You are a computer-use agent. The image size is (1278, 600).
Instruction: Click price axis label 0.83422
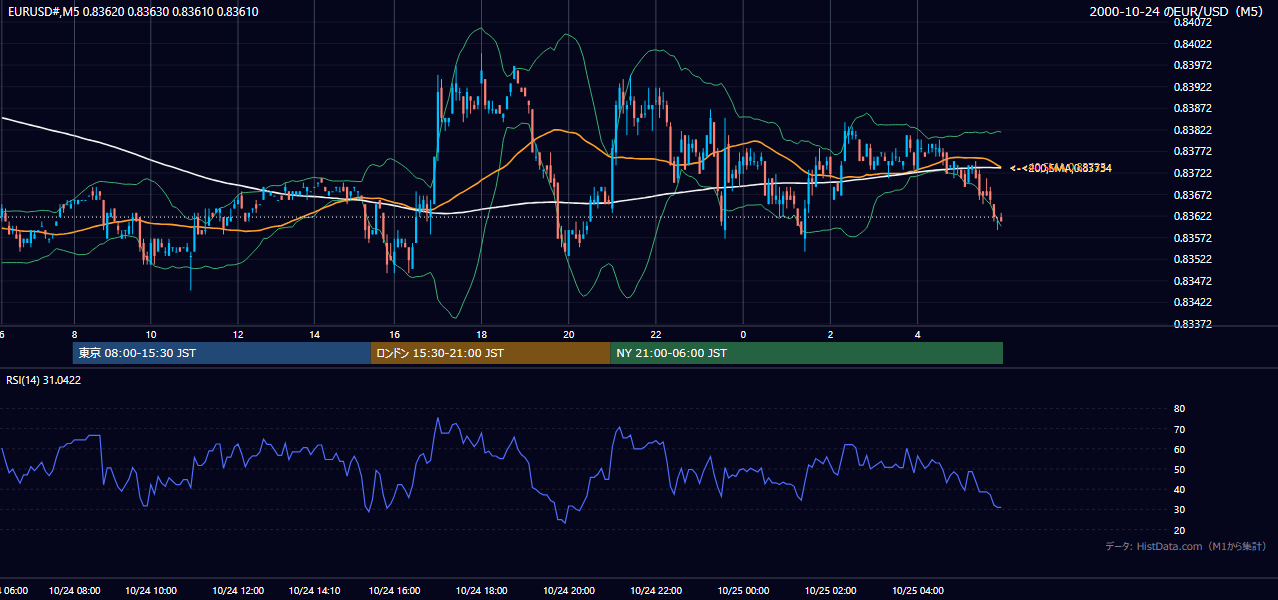pyautogui.click(x=1192, y=302)
